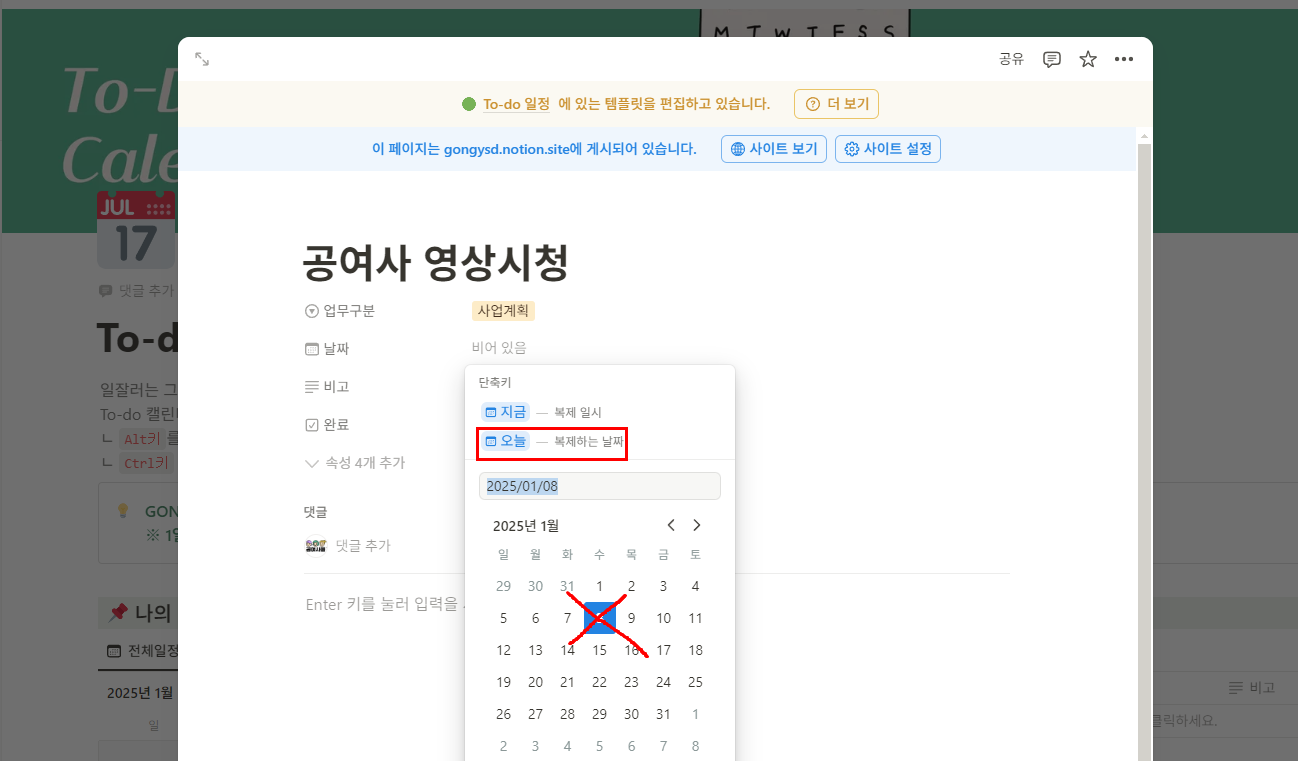The image size is (1298, 761).
Task: Click the 비고 column header in the background table
Action: pyautogui.click(x=1252, y=688)
